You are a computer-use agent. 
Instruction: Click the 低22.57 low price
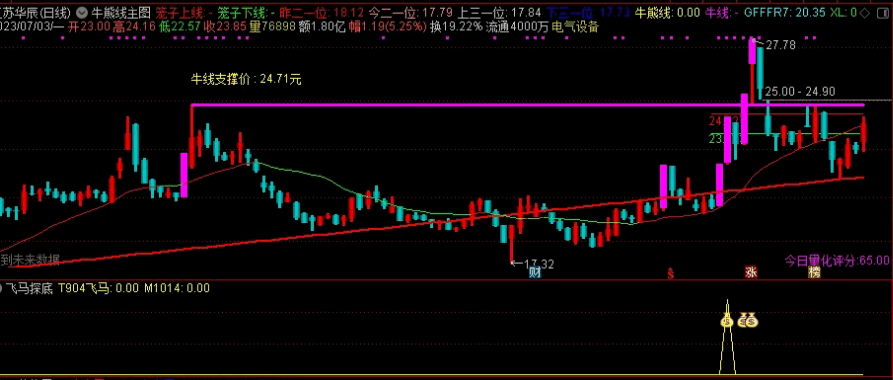point(179,26)
